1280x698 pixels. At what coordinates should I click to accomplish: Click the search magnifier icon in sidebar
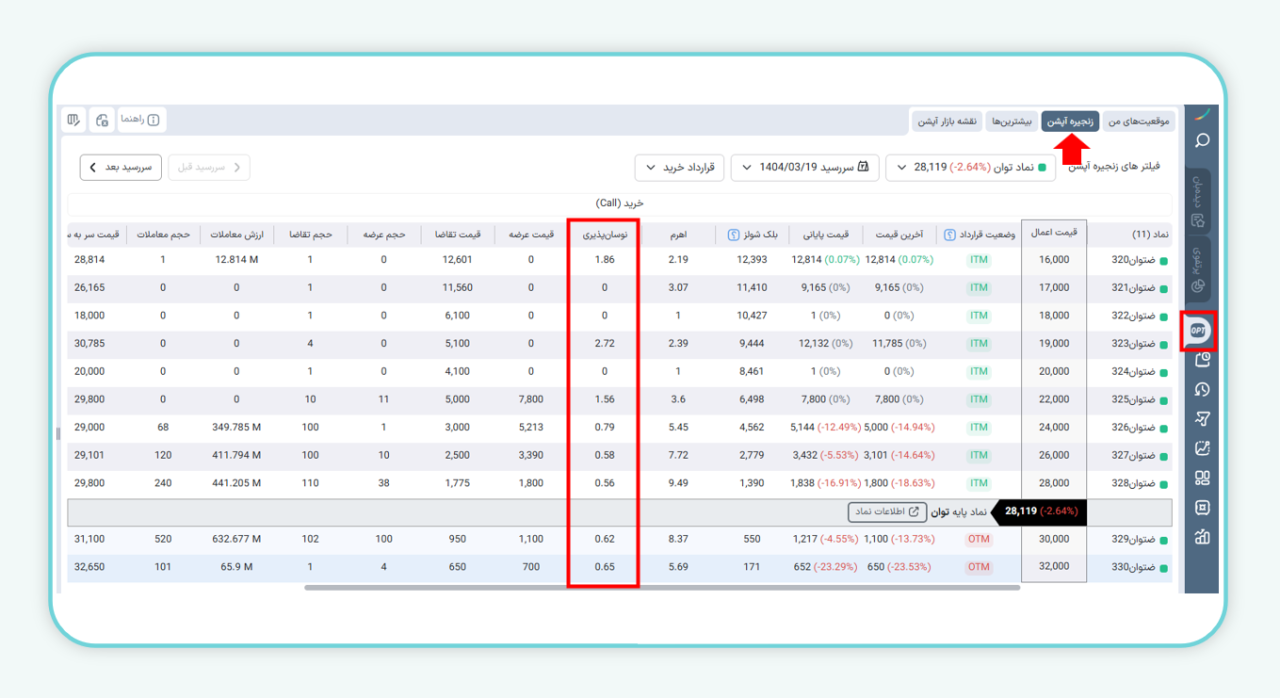click(1202, 140)
